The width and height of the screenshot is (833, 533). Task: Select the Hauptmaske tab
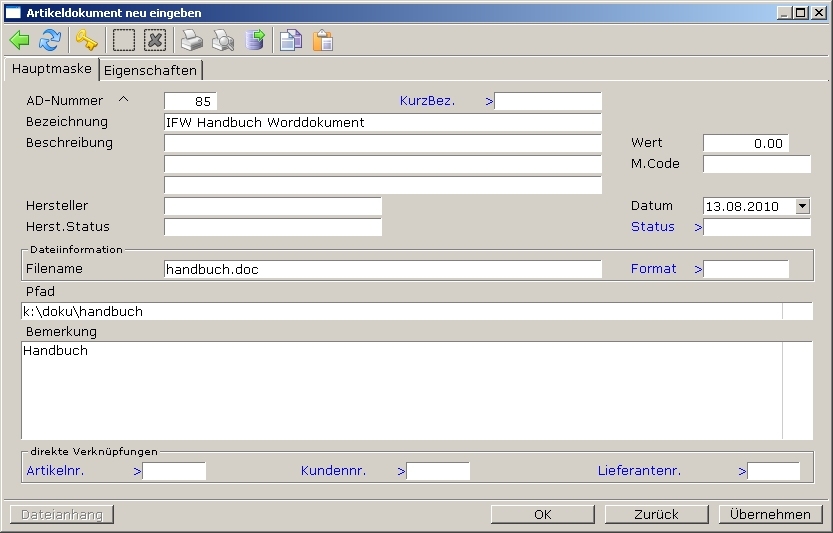51,70
